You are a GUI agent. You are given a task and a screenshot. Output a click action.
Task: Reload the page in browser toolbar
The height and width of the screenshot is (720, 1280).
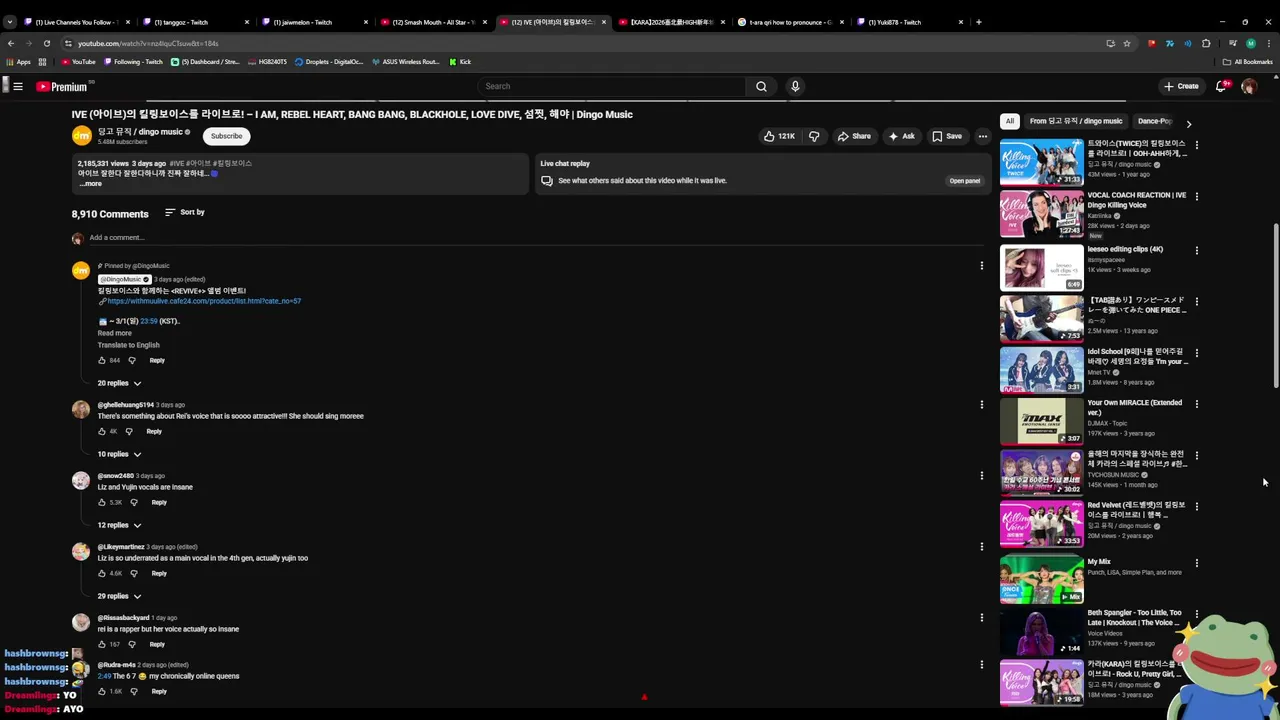tap(47, 43)
